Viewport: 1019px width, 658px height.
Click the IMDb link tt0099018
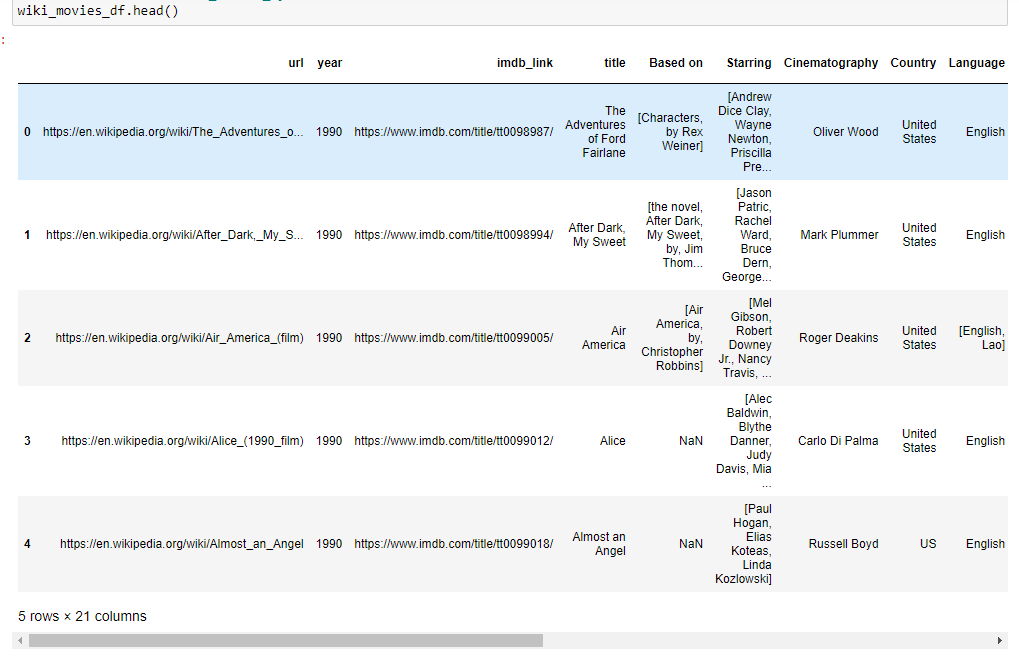point(454,544)
